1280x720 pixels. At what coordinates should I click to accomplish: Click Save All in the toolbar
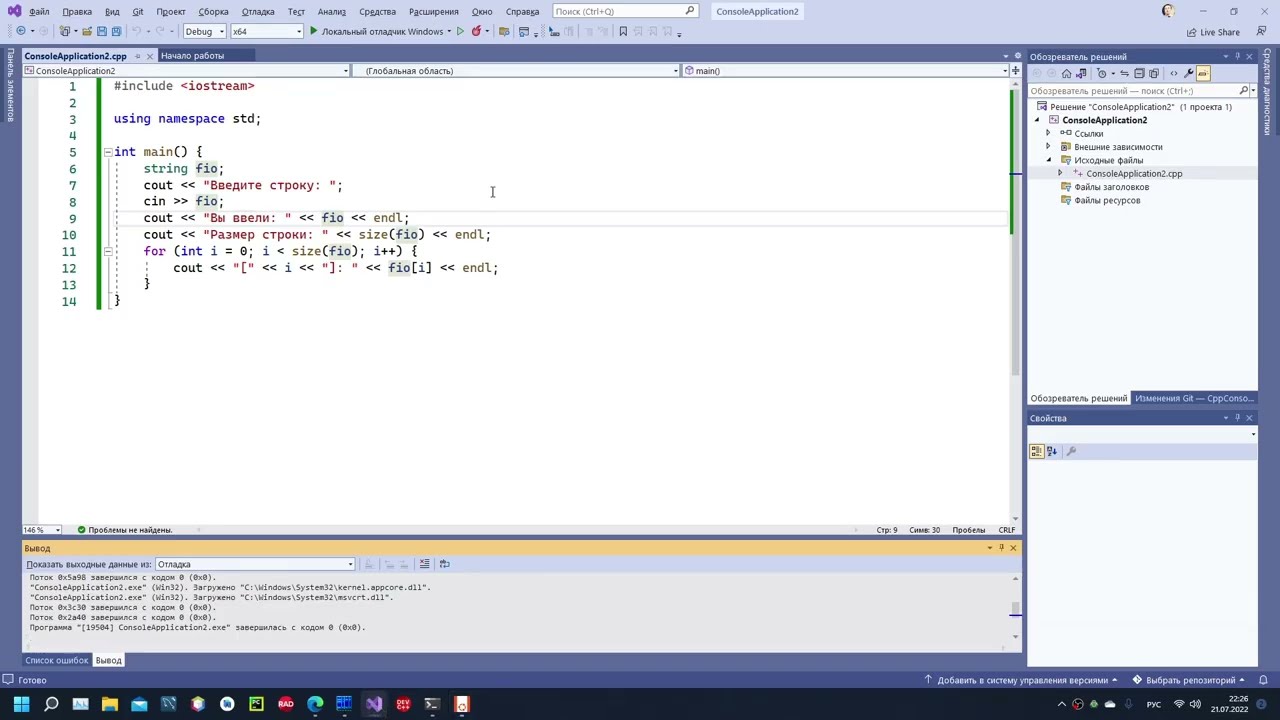[116, 31]
